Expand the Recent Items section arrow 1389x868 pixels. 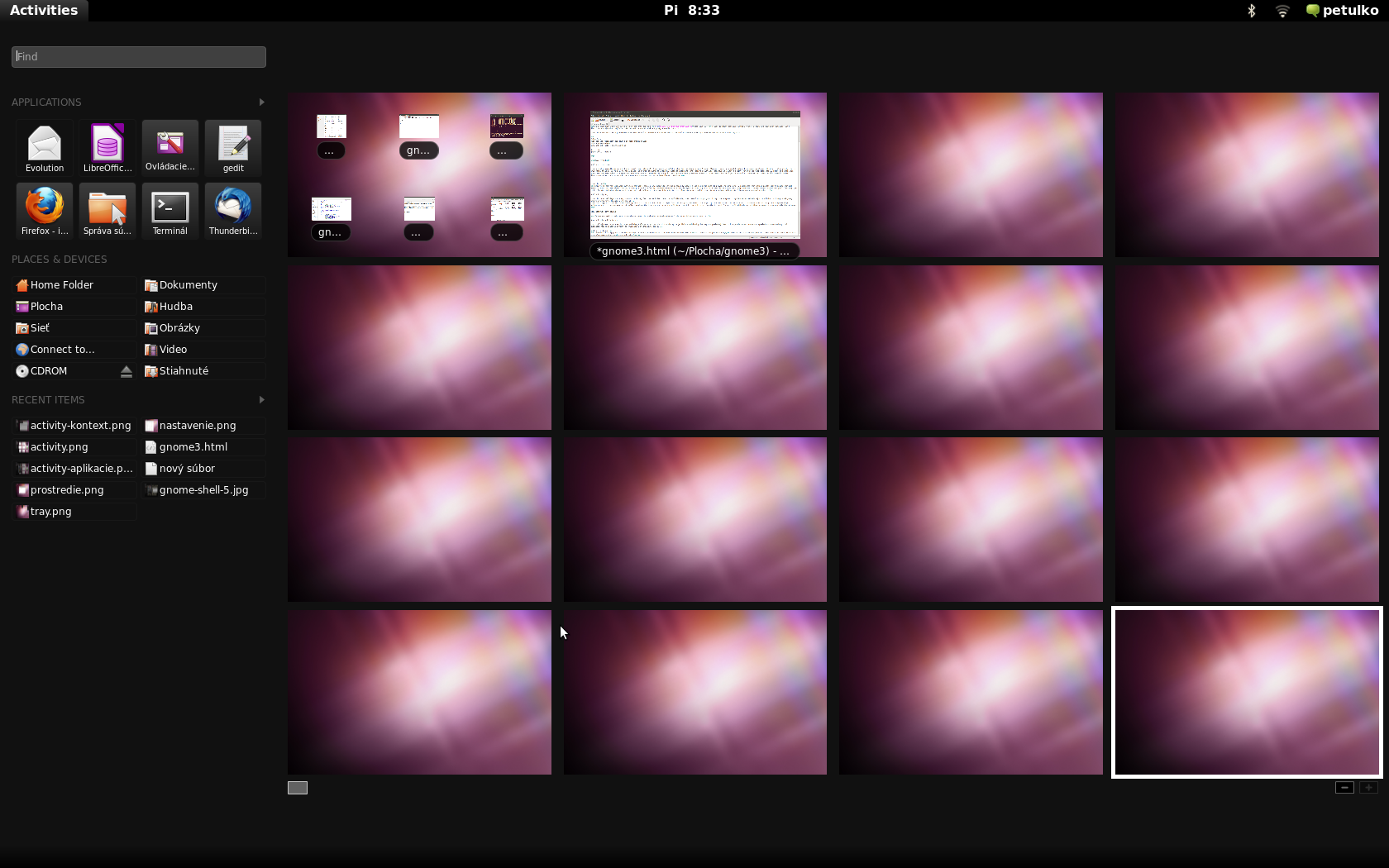tap(262, 399)
